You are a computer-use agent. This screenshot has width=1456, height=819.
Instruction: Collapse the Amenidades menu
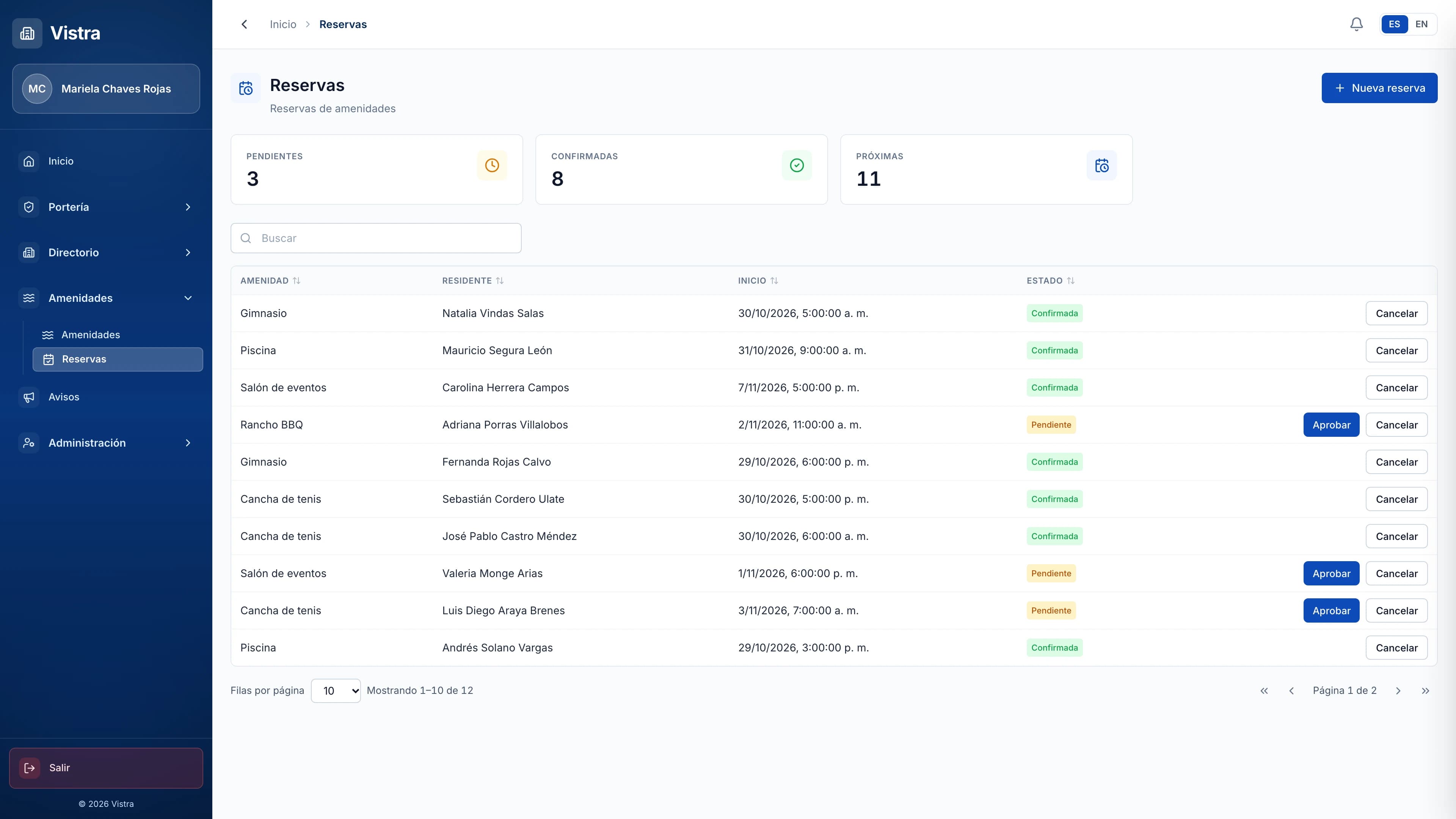point(106,298)
